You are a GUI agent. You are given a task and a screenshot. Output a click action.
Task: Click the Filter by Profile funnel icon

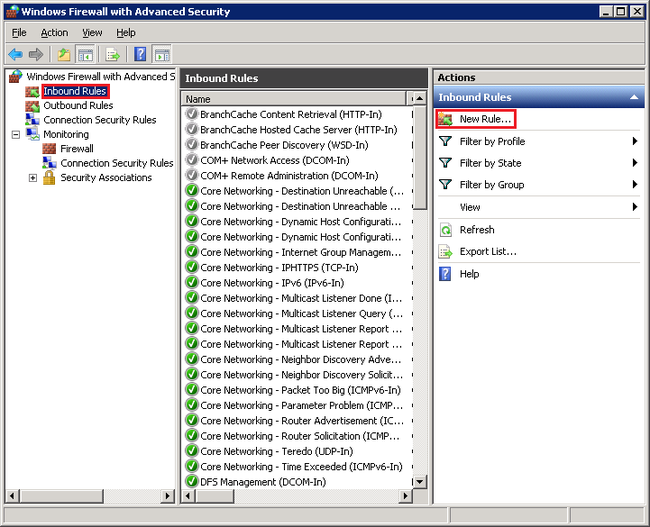(446, 141)
